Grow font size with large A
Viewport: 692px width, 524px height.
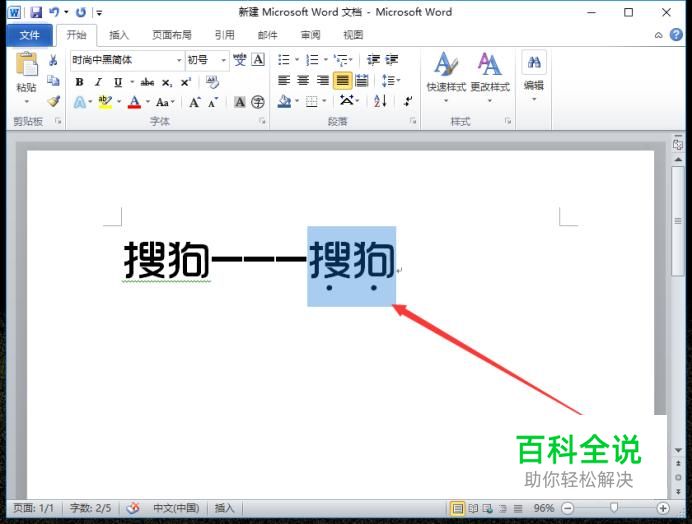pos(195,102)
